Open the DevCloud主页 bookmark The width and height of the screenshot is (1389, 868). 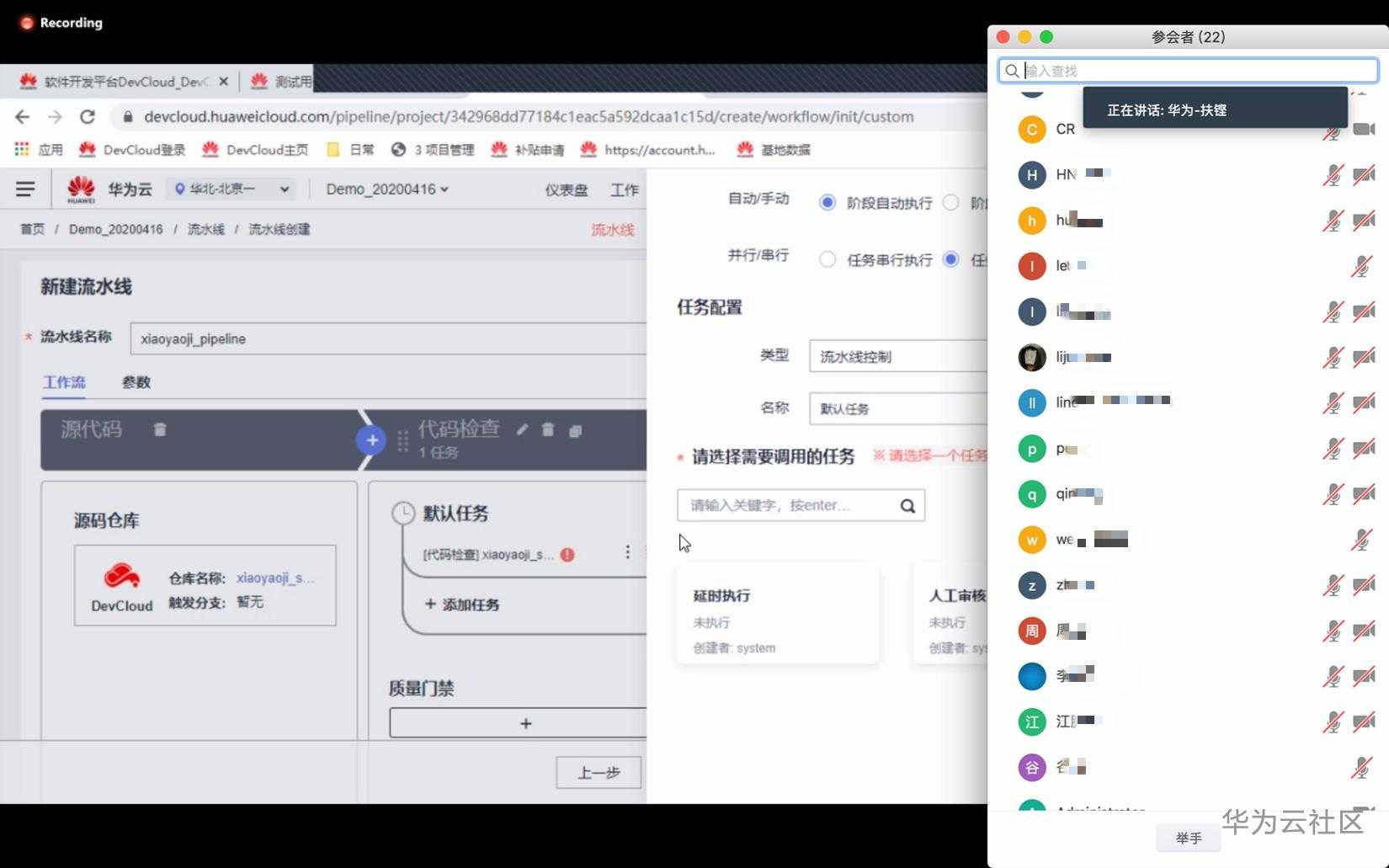255,150
